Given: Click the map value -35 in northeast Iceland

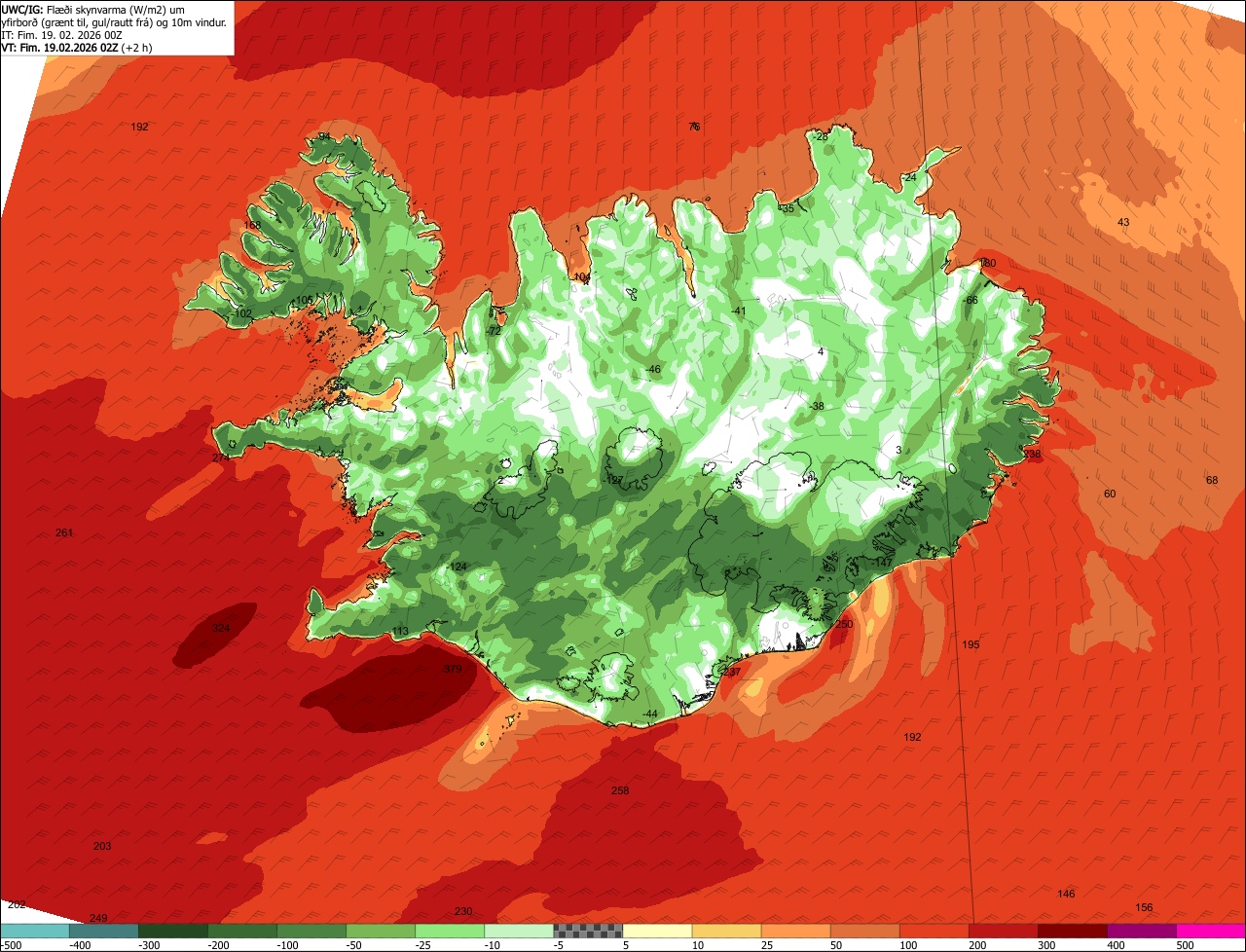Looking at the screenshot, I should (787, 209).
